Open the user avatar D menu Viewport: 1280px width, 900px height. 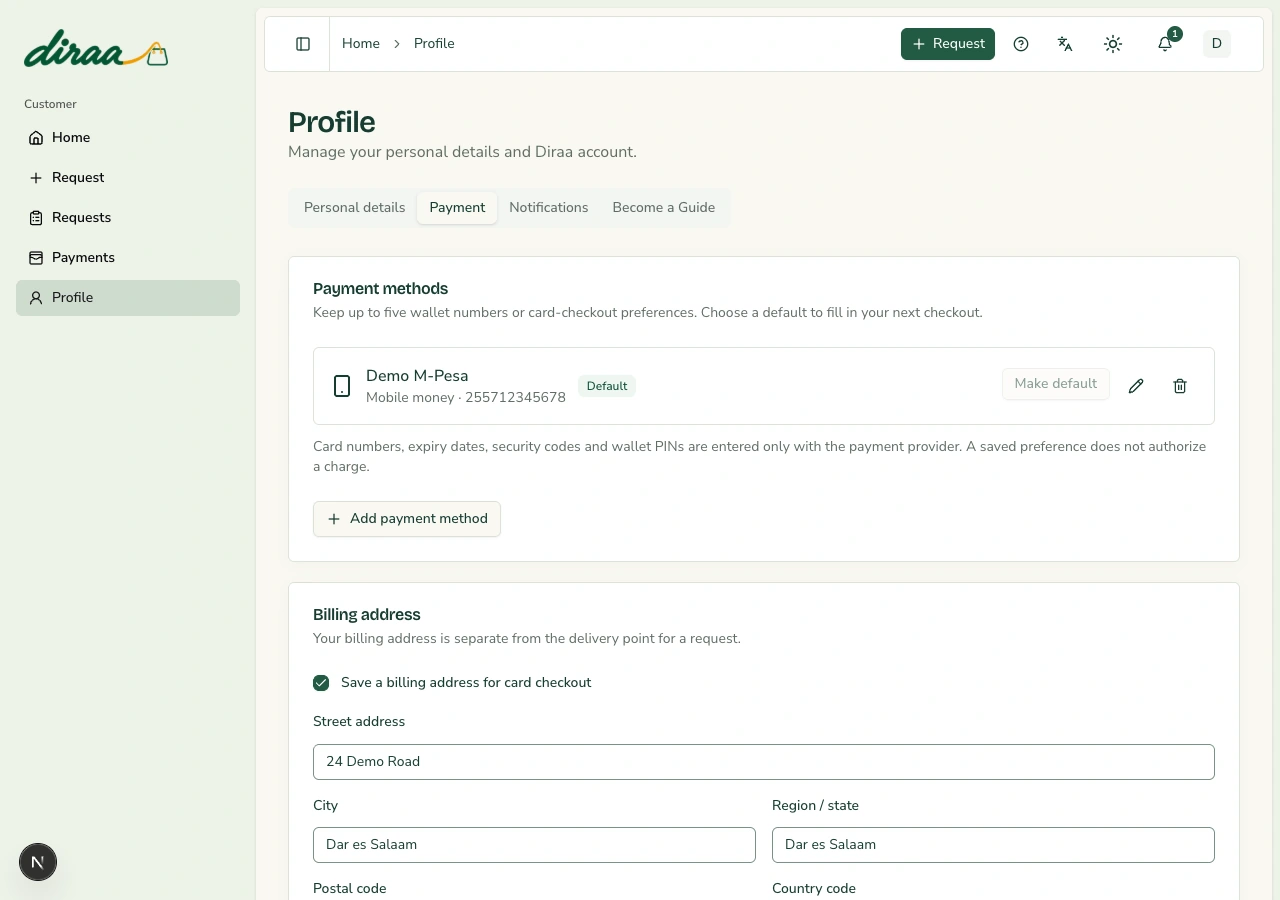coord(1217,44)
